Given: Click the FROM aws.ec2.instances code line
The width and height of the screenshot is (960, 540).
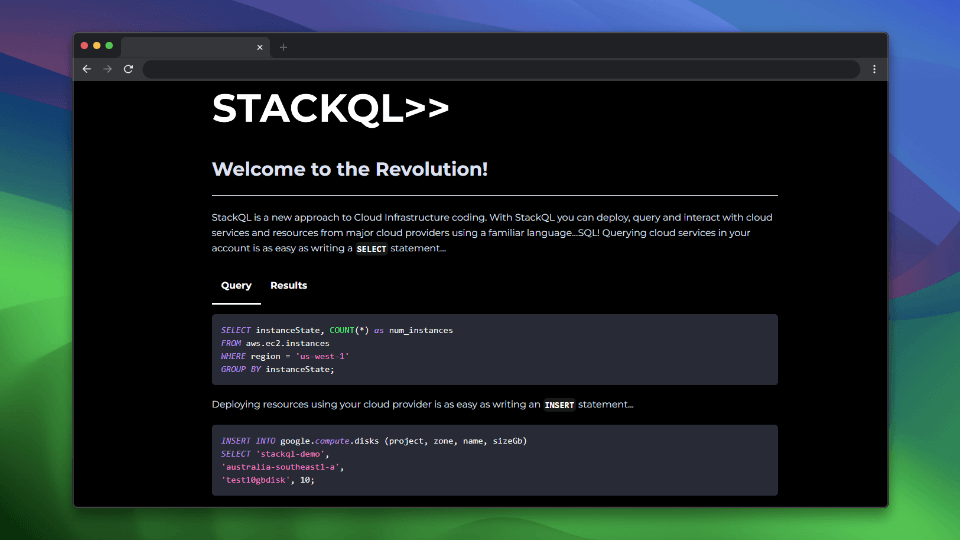Looking at the screenshot, I should (x=275, y=343).
